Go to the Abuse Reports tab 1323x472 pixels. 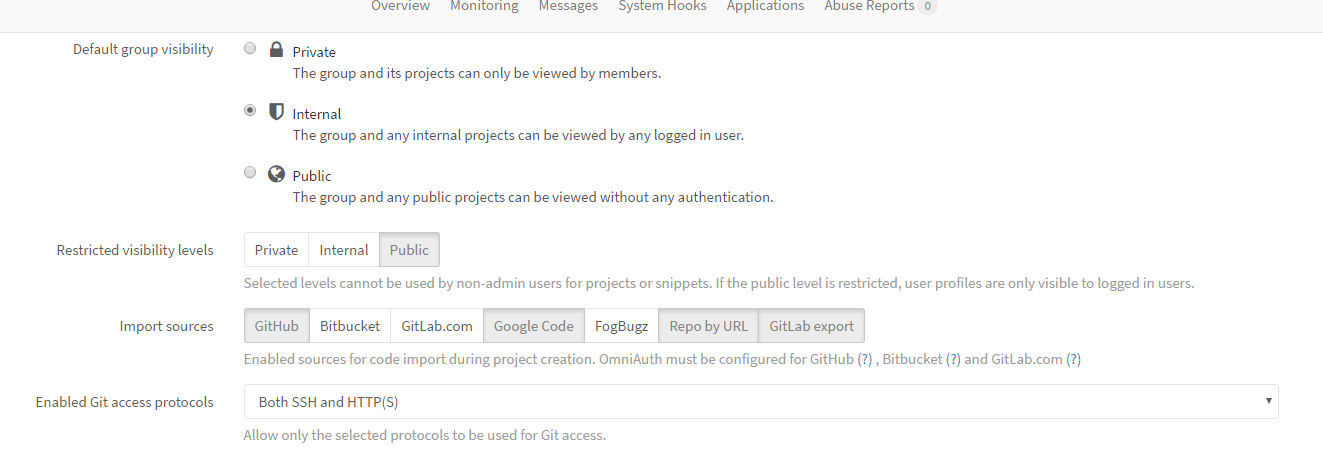tap(868, 6)
